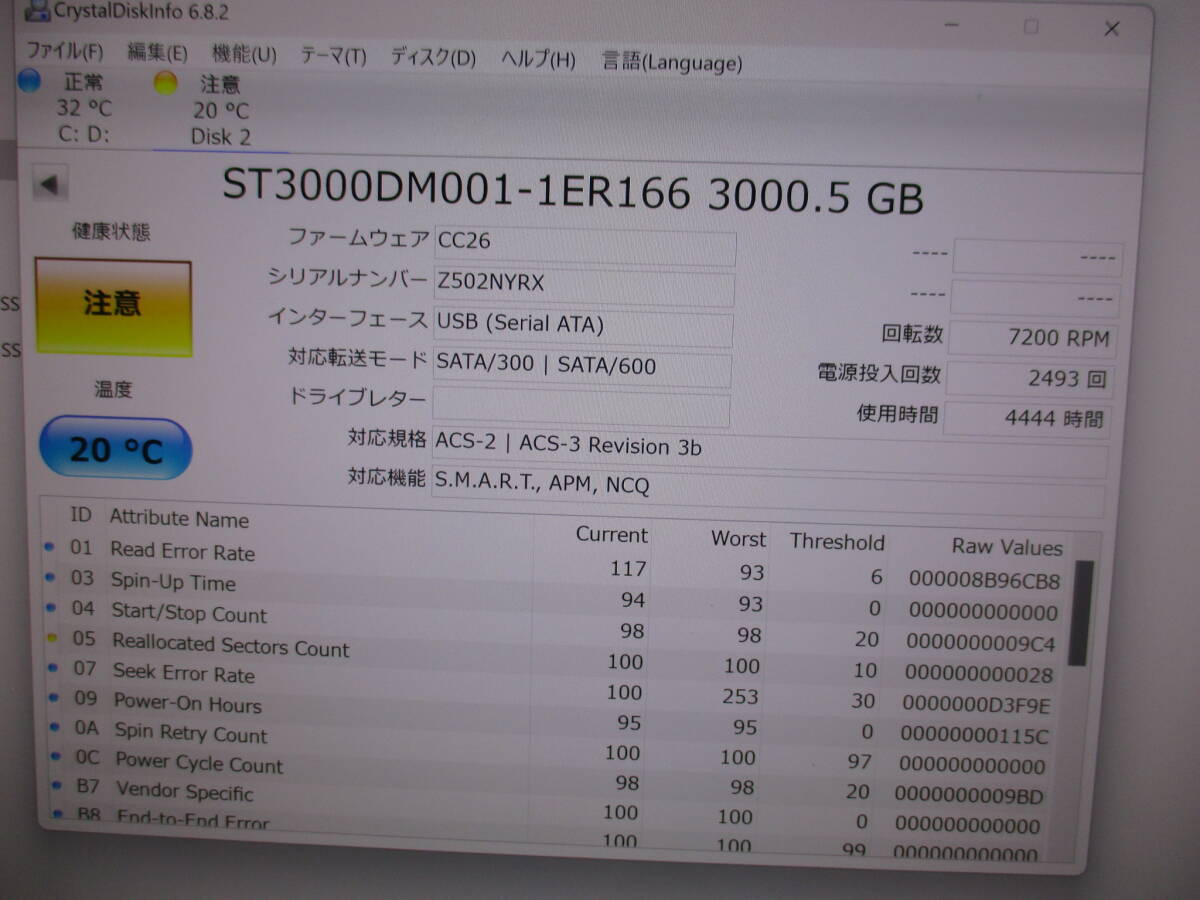Click raw value 000008B96CB8
This screenshot has height=900, width=1200.
click(x=984, y=580)
